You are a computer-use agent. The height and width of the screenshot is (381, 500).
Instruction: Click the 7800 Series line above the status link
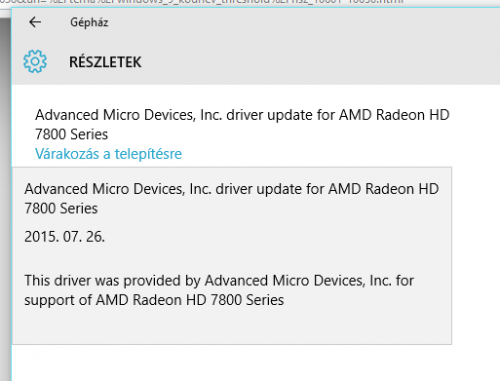pos(72,134)
